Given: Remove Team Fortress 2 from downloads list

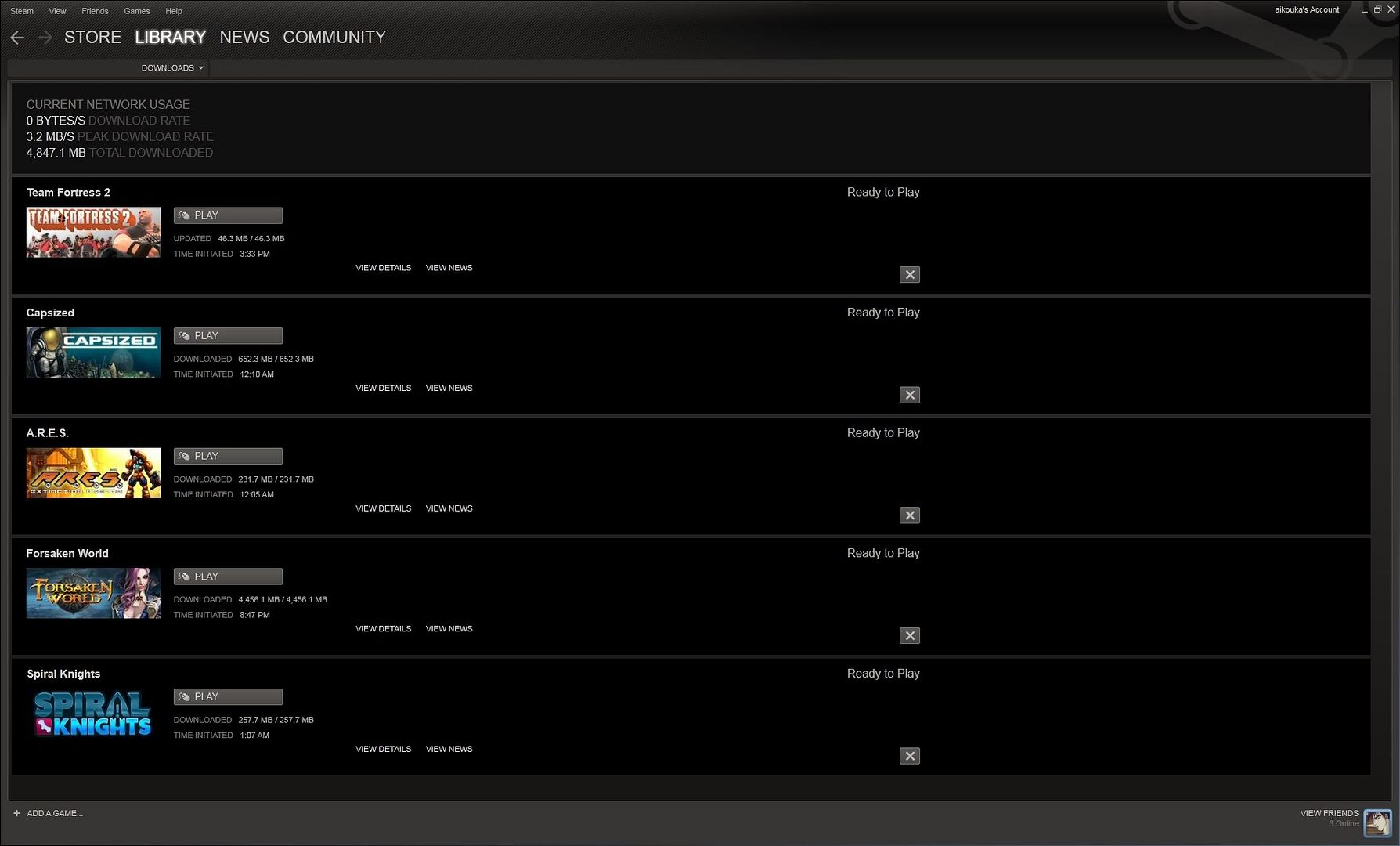Looking at the screenshot, I should click(909, 275).
